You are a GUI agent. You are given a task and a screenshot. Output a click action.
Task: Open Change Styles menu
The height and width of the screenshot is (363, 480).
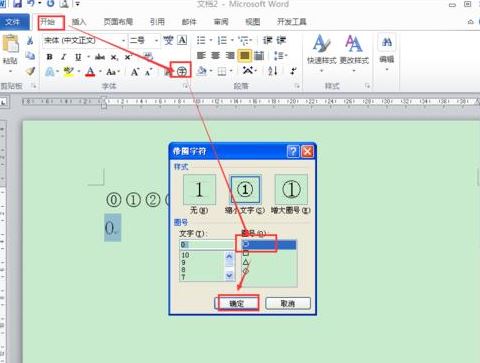tap(354, 53)
